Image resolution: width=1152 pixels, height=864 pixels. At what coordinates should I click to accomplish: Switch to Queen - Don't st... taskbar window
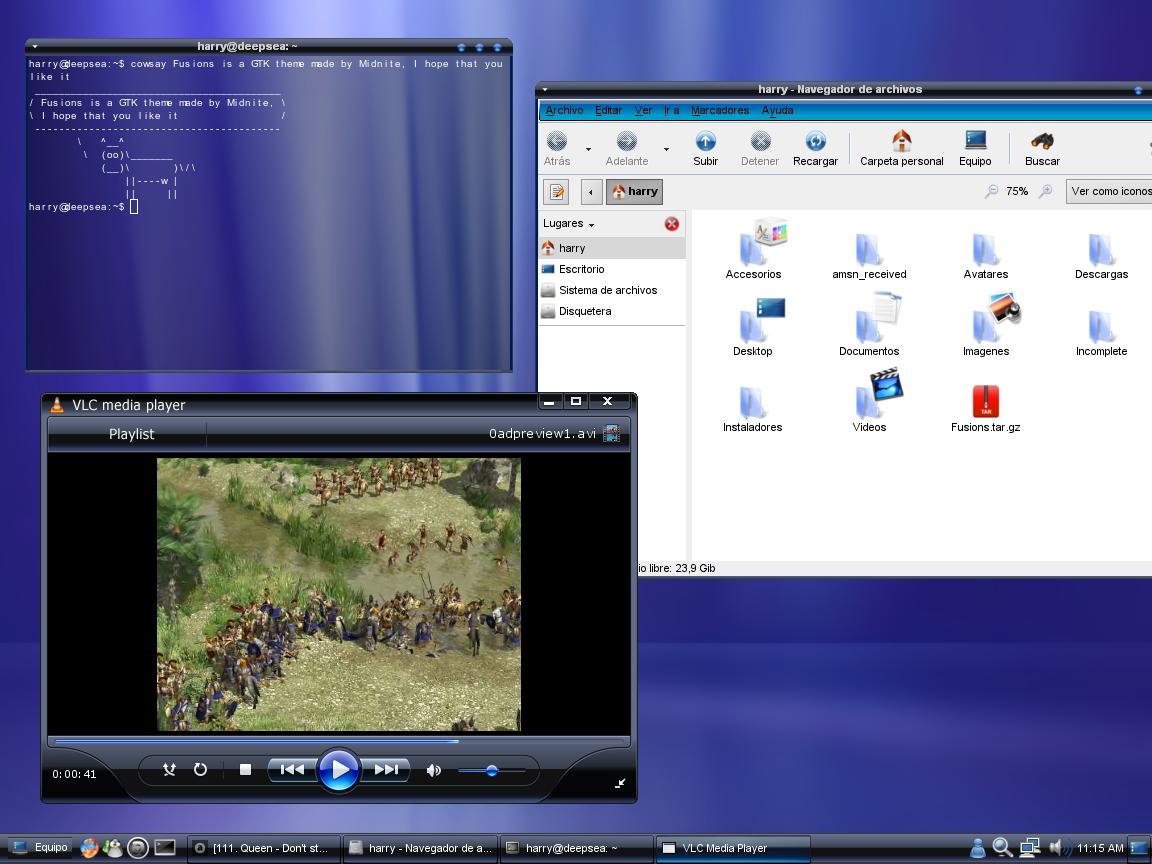point(264,849)
